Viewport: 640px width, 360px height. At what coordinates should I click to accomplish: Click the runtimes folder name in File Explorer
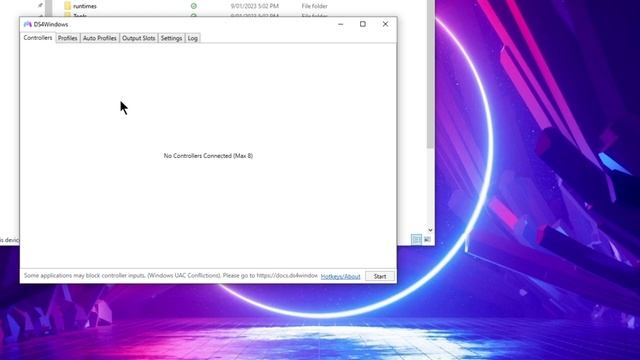pos(85,6)
